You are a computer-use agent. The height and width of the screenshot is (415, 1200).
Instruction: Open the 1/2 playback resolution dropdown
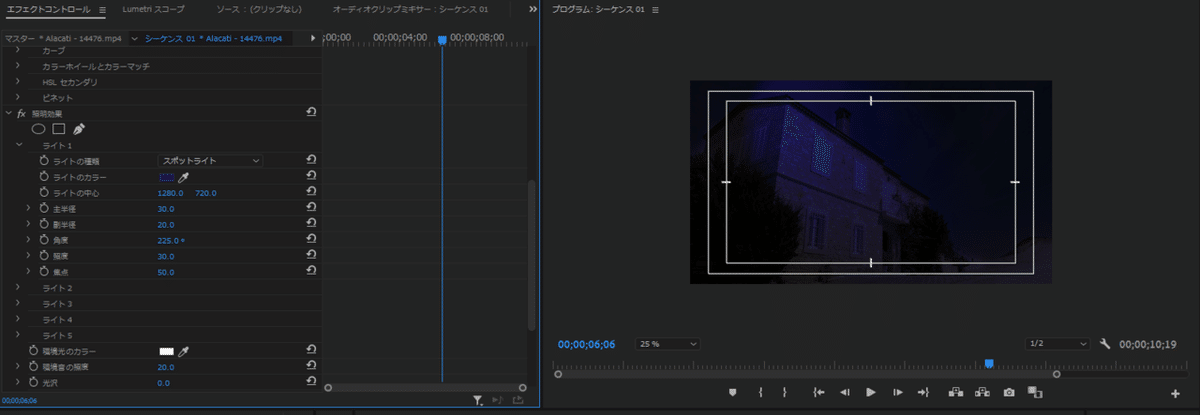(1057, 343)
